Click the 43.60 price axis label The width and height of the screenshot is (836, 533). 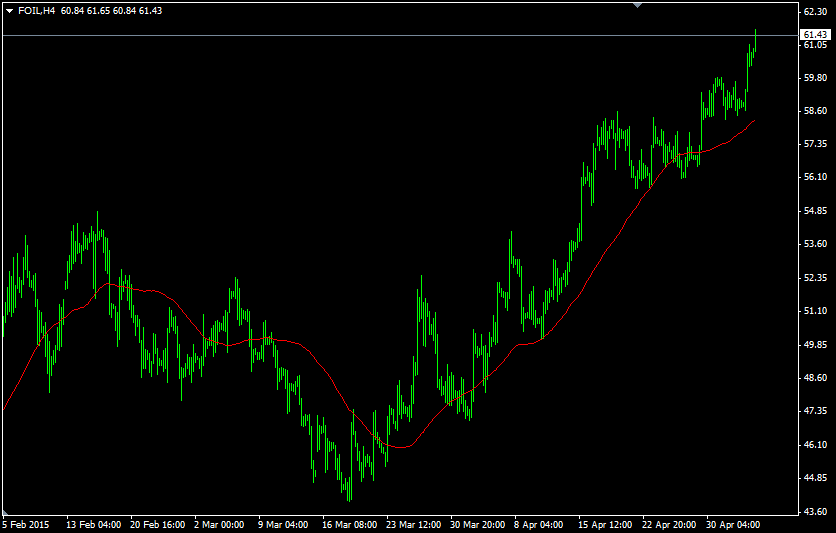(815, 512)
